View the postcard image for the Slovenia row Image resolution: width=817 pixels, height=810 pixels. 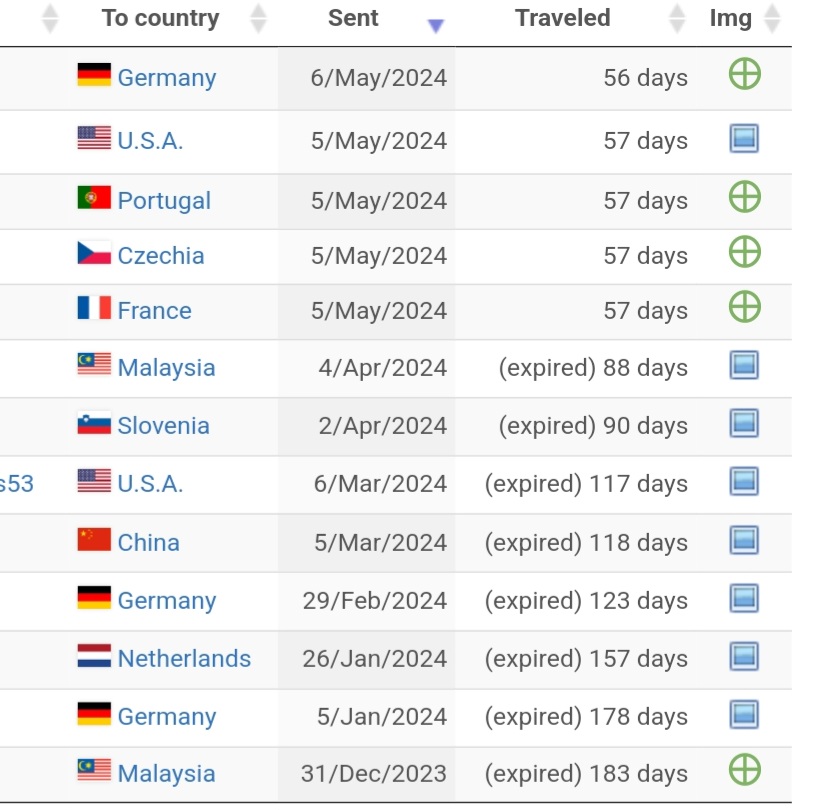[x=744, y=423]
